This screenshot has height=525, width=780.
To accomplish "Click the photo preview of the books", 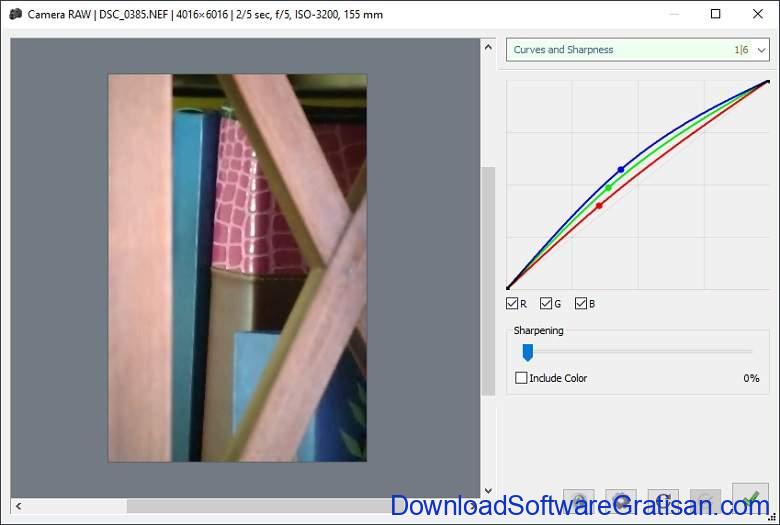I will 237,268.
